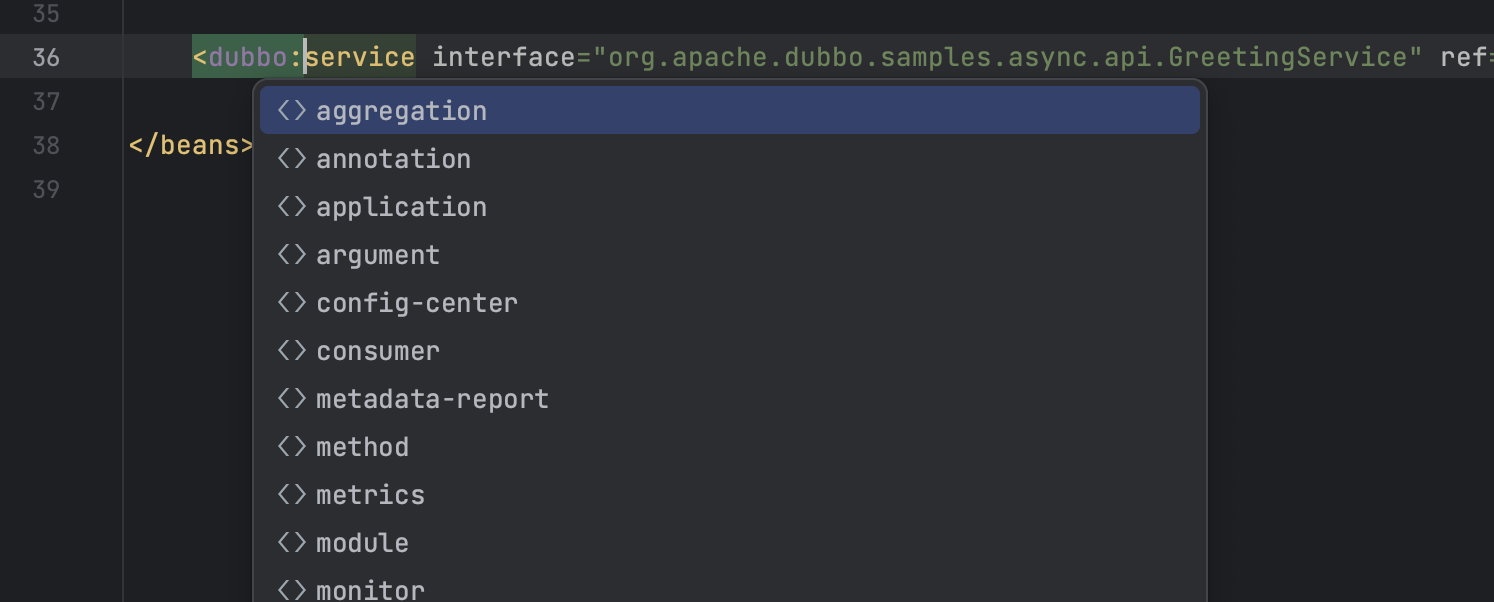1494x602 pixels.
Task: Pick metadata-report from the suggestions
Action: 432,399
